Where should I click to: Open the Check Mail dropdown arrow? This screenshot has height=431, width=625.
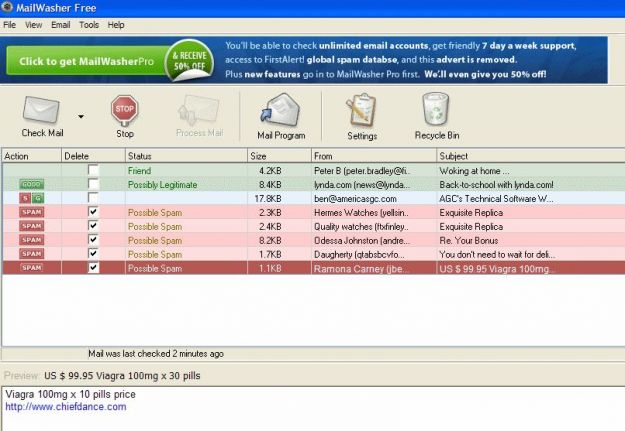[x=81, y=116]
